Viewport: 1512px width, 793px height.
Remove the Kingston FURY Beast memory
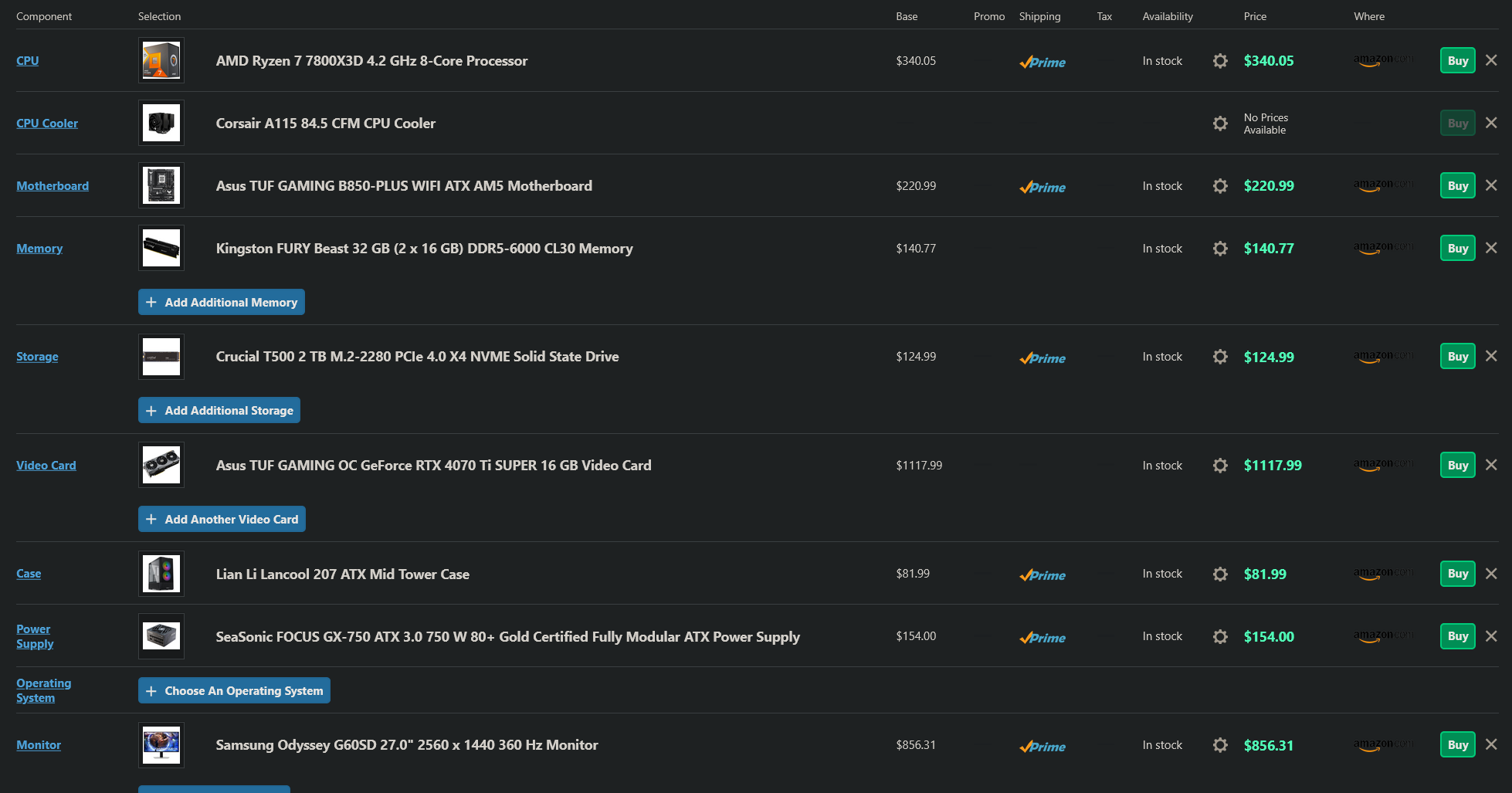point(1491,248)
